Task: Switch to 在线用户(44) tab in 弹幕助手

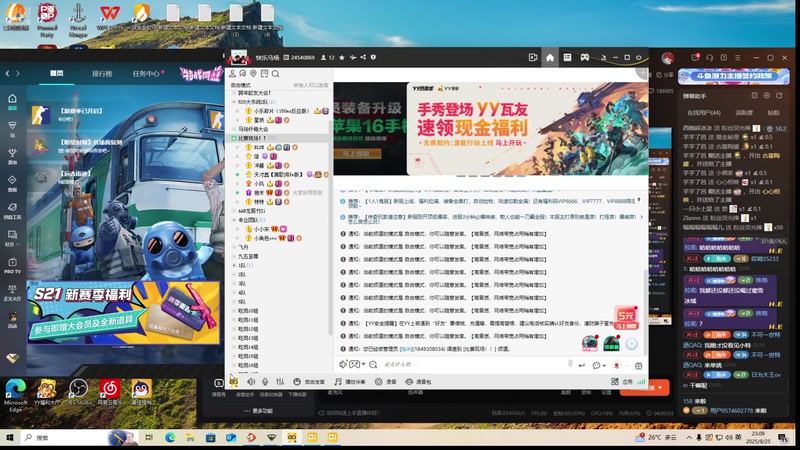Action: coord(704,113)
